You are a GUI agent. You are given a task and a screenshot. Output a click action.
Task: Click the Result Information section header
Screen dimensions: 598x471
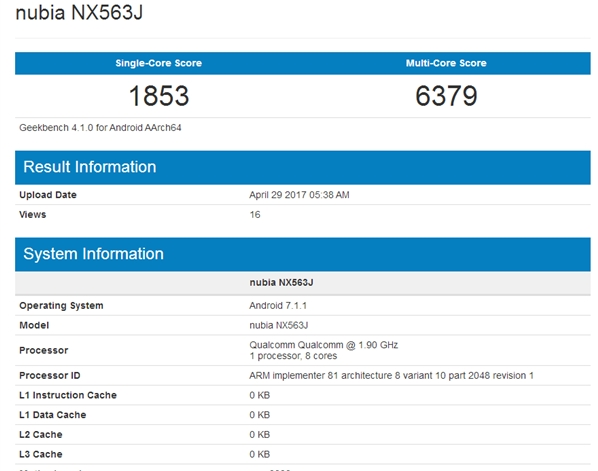point(303,167)
